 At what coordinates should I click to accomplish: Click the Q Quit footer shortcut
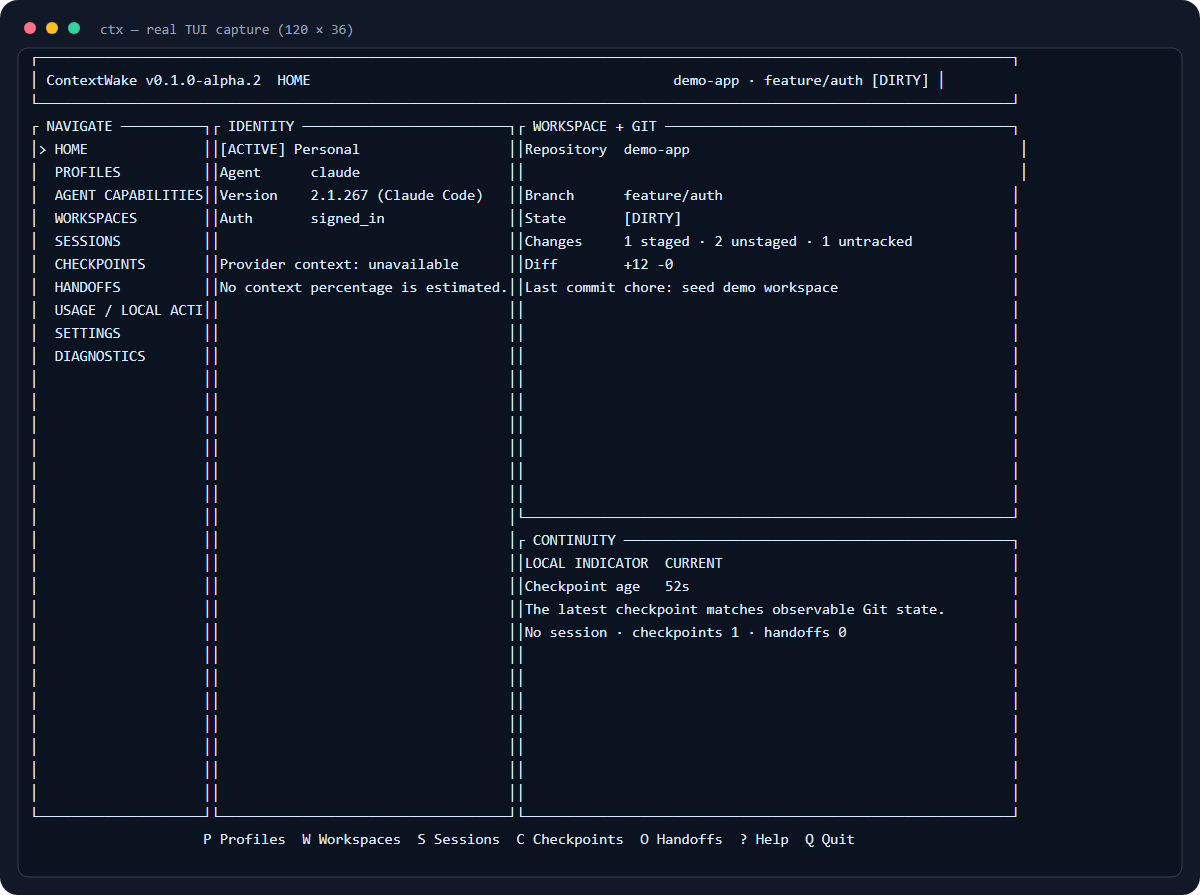pos(830,839)
